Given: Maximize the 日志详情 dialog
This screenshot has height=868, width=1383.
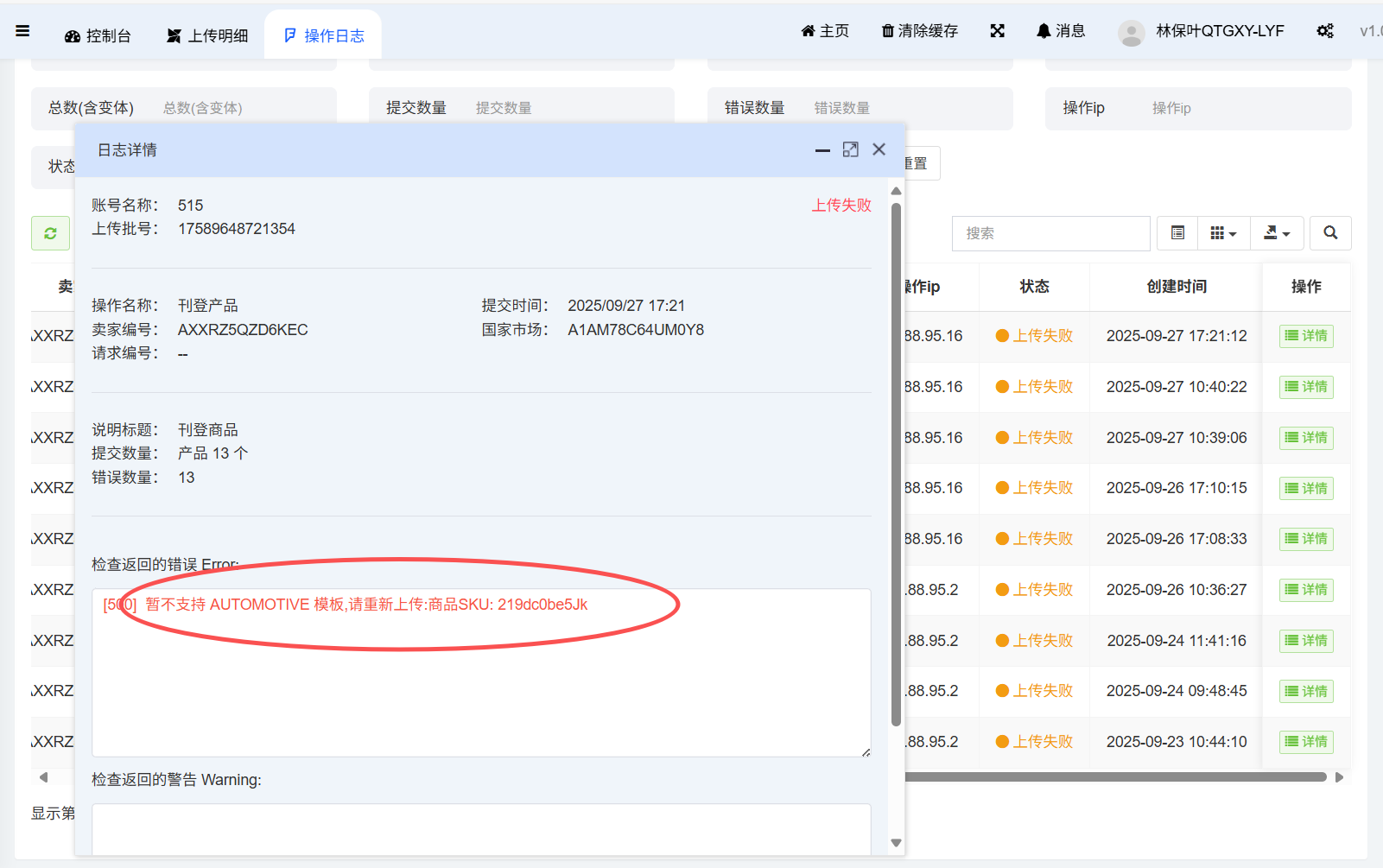Looking at the screenshot, I should [850, 149].
